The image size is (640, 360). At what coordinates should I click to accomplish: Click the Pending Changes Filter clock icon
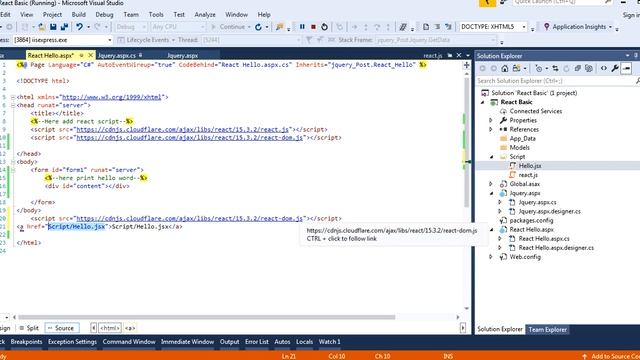[x=538, y=69]
